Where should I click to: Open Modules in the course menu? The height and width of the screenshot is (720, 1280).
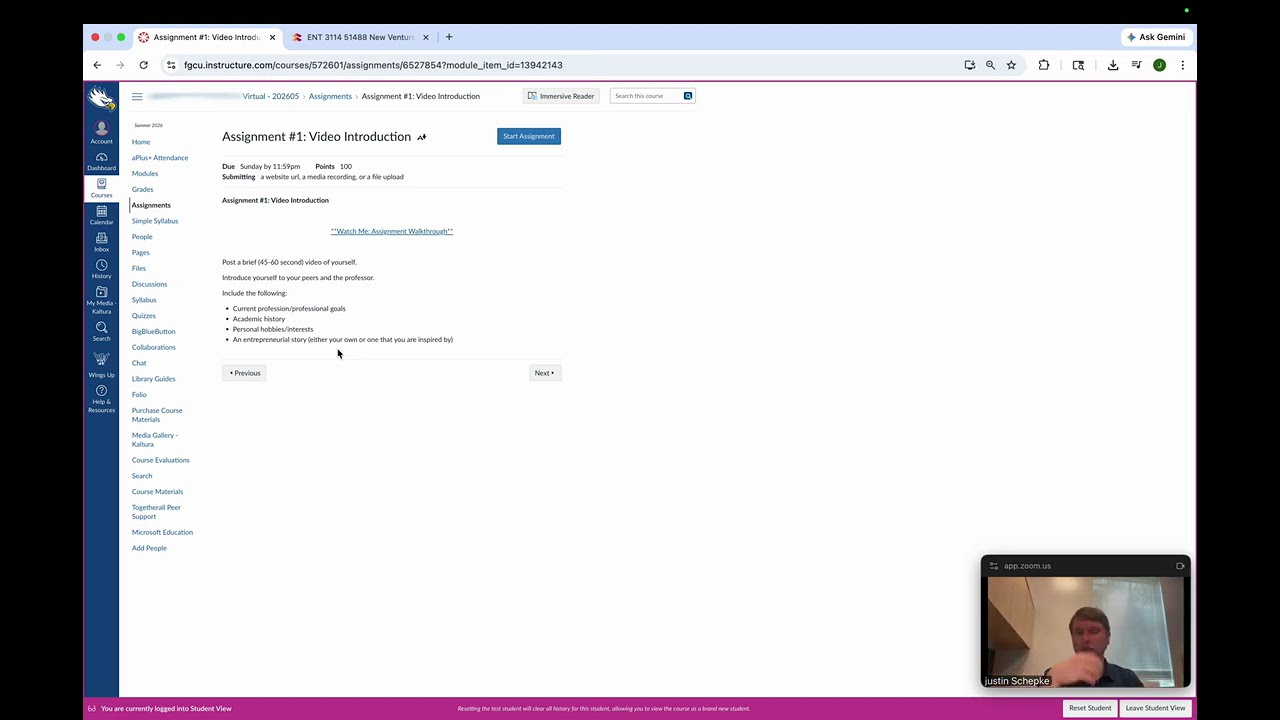pos(145,173)
